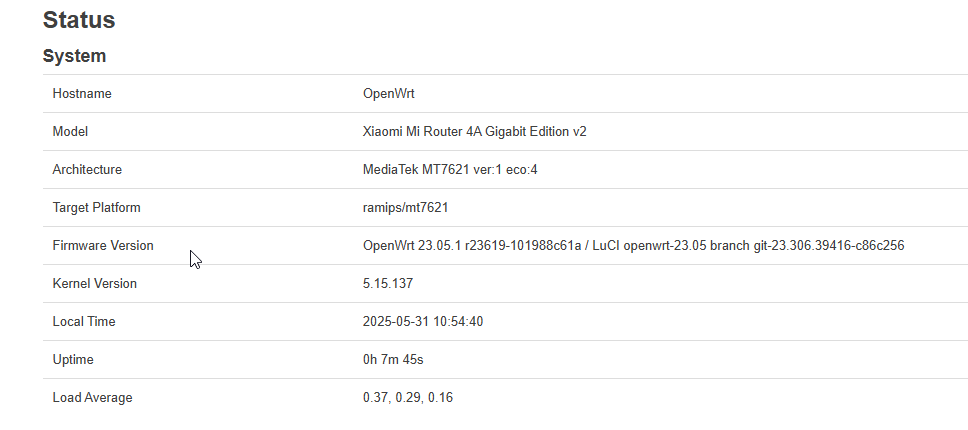Click the 0.37, 0.29, 0.16 load value
This screenshot has height=430, width=968.
tap(408, 398)
